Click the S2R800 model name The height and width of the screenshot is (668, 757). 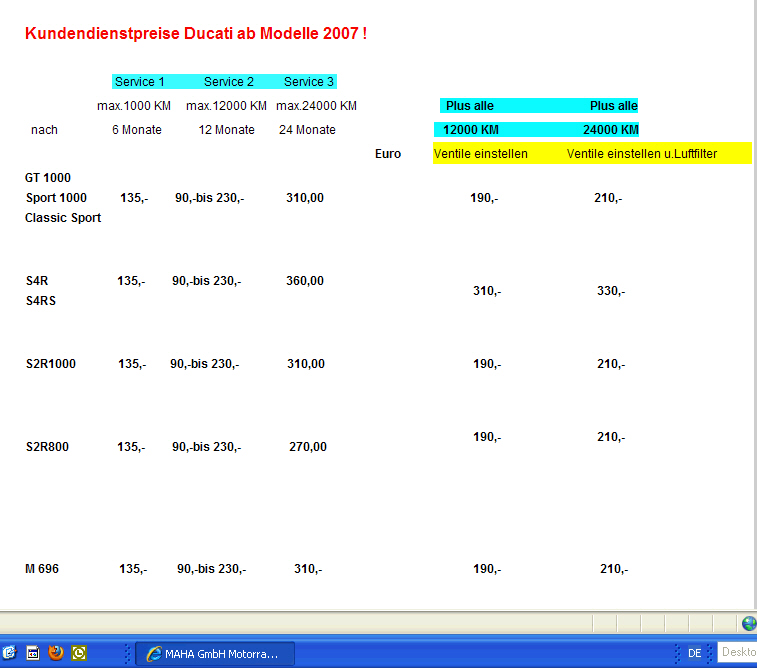[47, 447]
